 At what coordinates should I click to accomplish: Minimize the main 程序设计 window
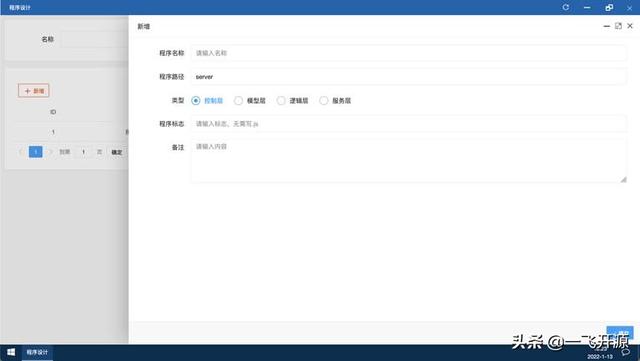pos(587,7)
